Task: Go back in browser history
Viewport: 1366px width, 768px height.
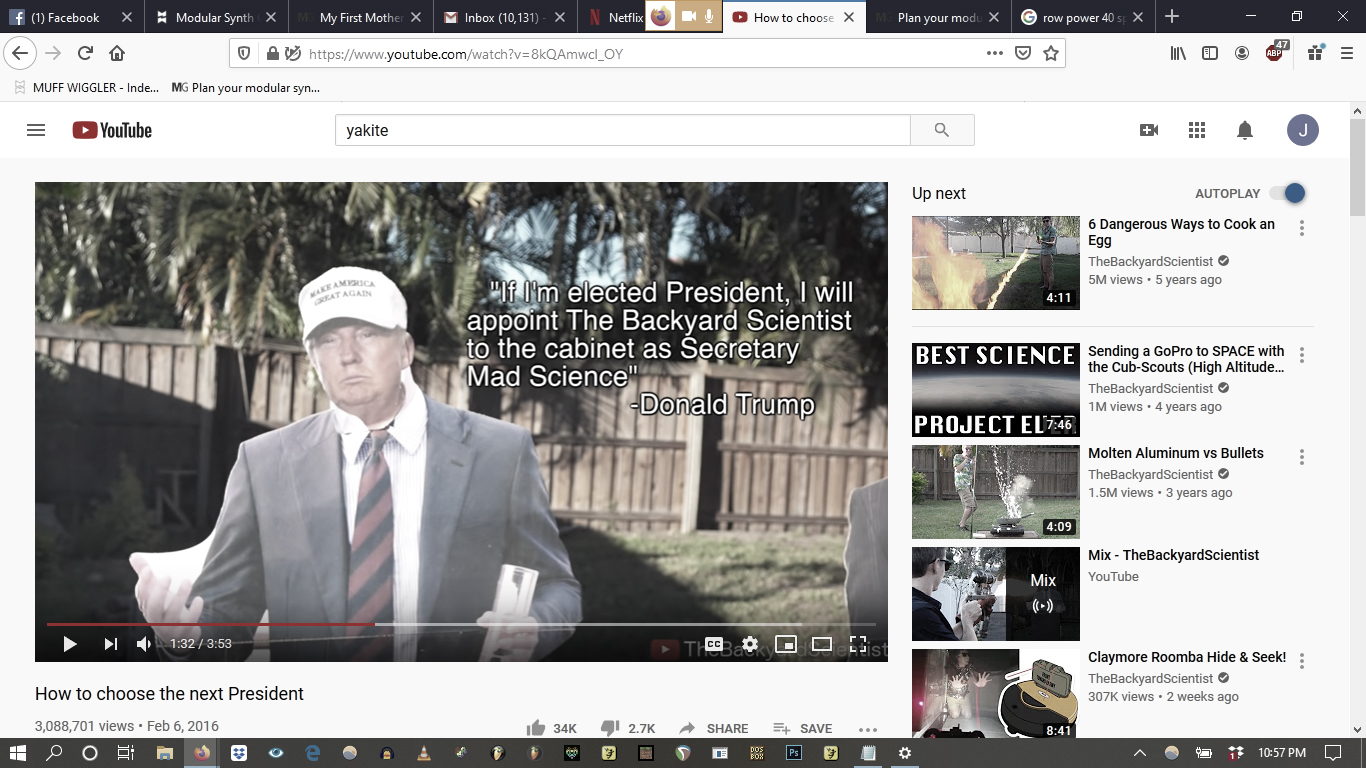Action: click(20, 54)
